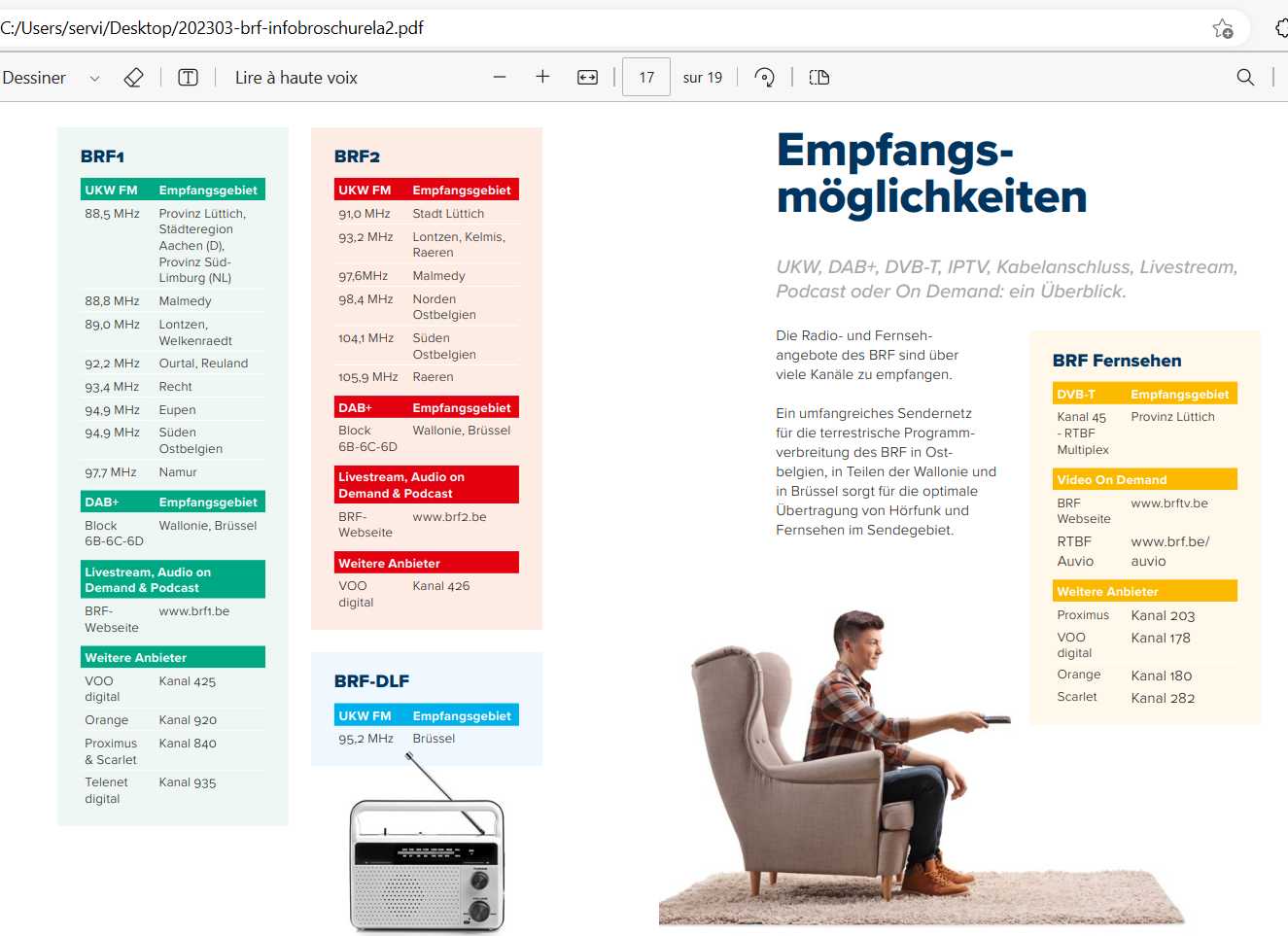The width and height of the screenshot is (1288, 936).
Task: Select the 91,0 MHz Stadt Lüttich row
Action: [x=427, y=214]
